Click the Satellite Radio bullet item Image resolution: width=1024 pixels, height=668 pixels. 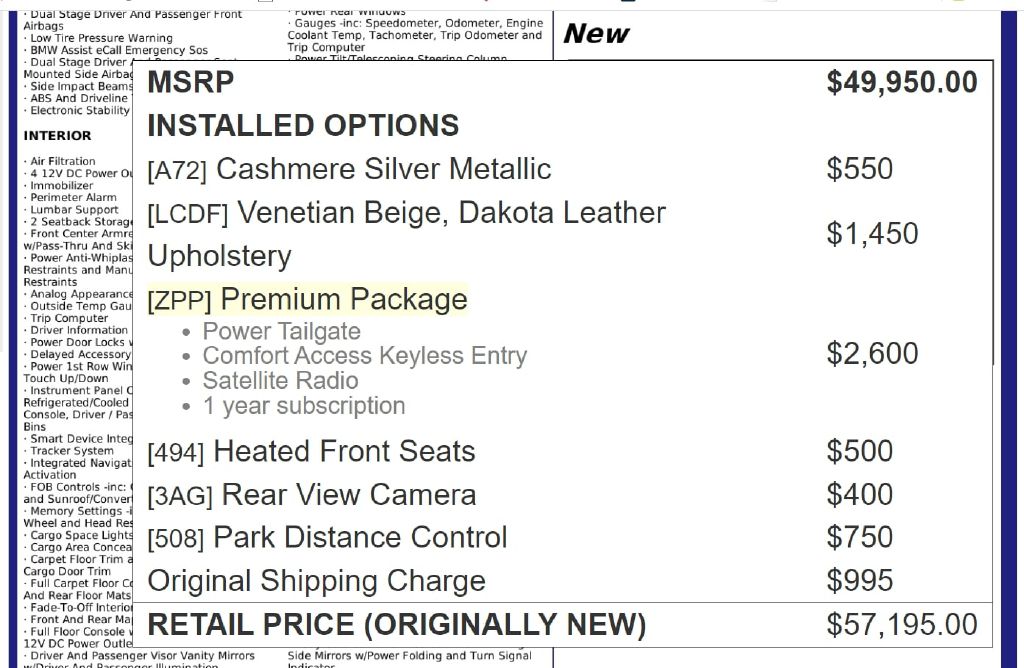click(280, 381)
